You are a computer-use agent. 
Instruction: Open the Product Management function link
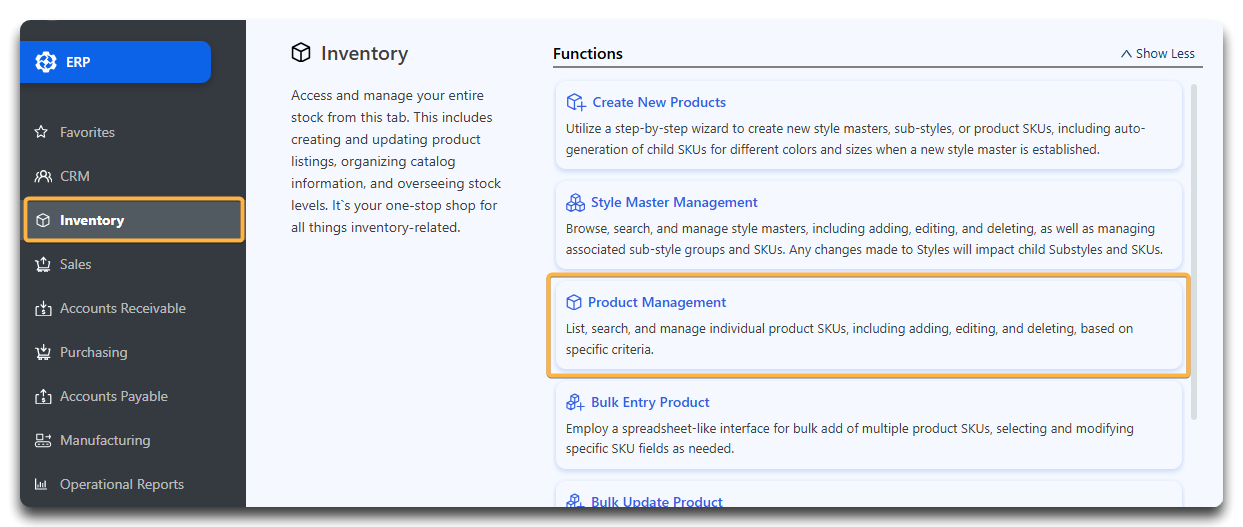pyautogui.click(x=657, y=302)
